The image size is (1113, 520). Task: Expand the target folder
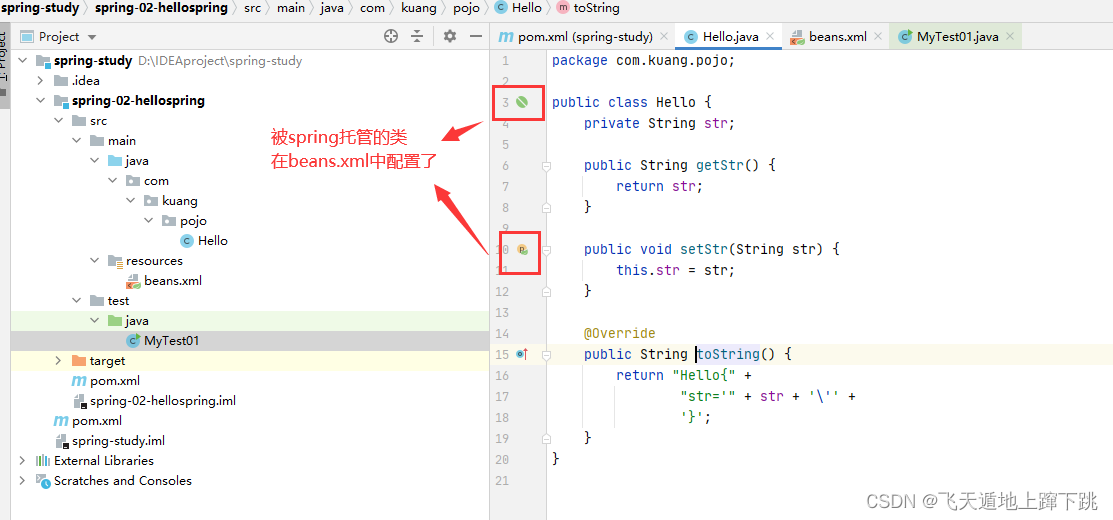click(x=58, y=360)
